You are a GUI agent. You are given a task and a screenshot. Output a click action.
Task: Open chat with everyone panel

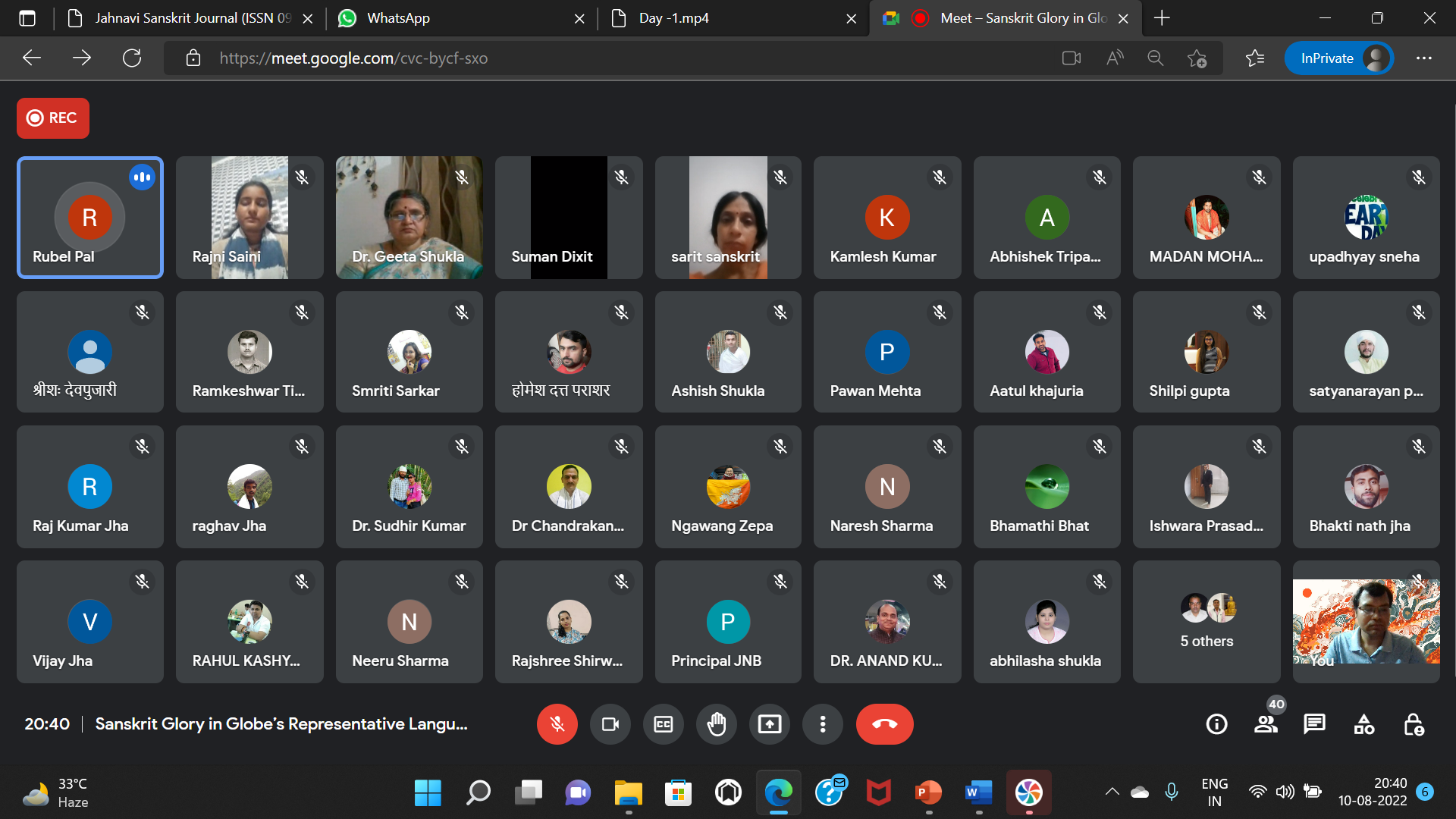click(1314, 724)
